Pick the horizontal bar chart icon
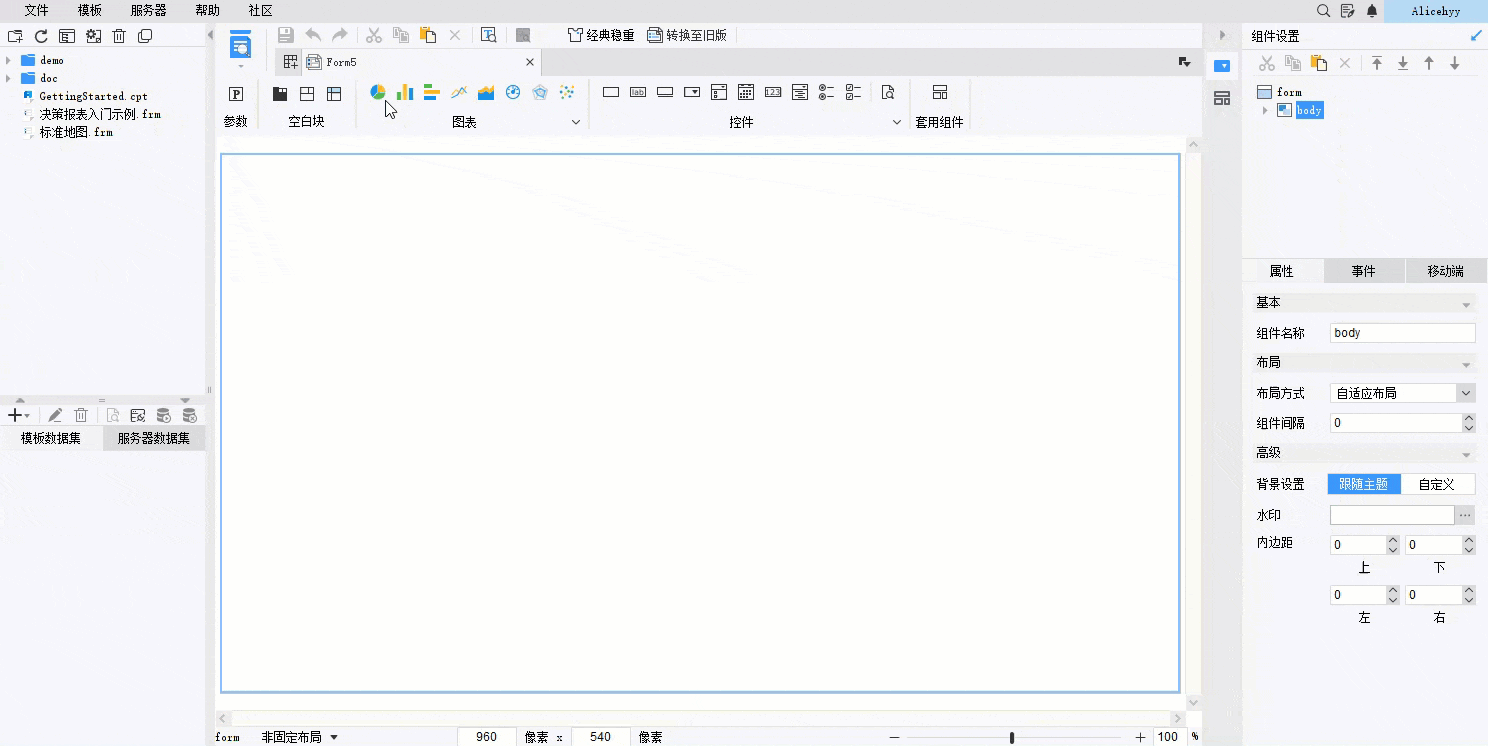 pyautogui.click(x=432, y=92)
